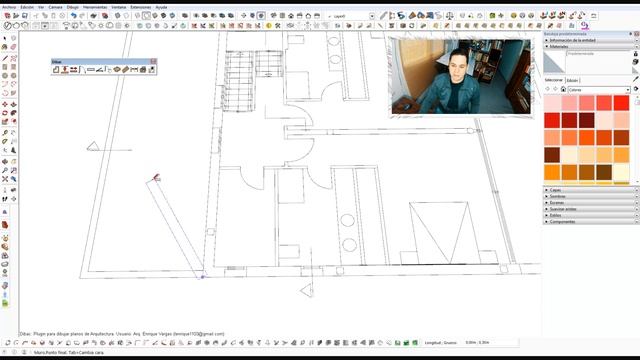Activate the Tape Measure tool
Screen dimensions: 640x360
point(5,133)
